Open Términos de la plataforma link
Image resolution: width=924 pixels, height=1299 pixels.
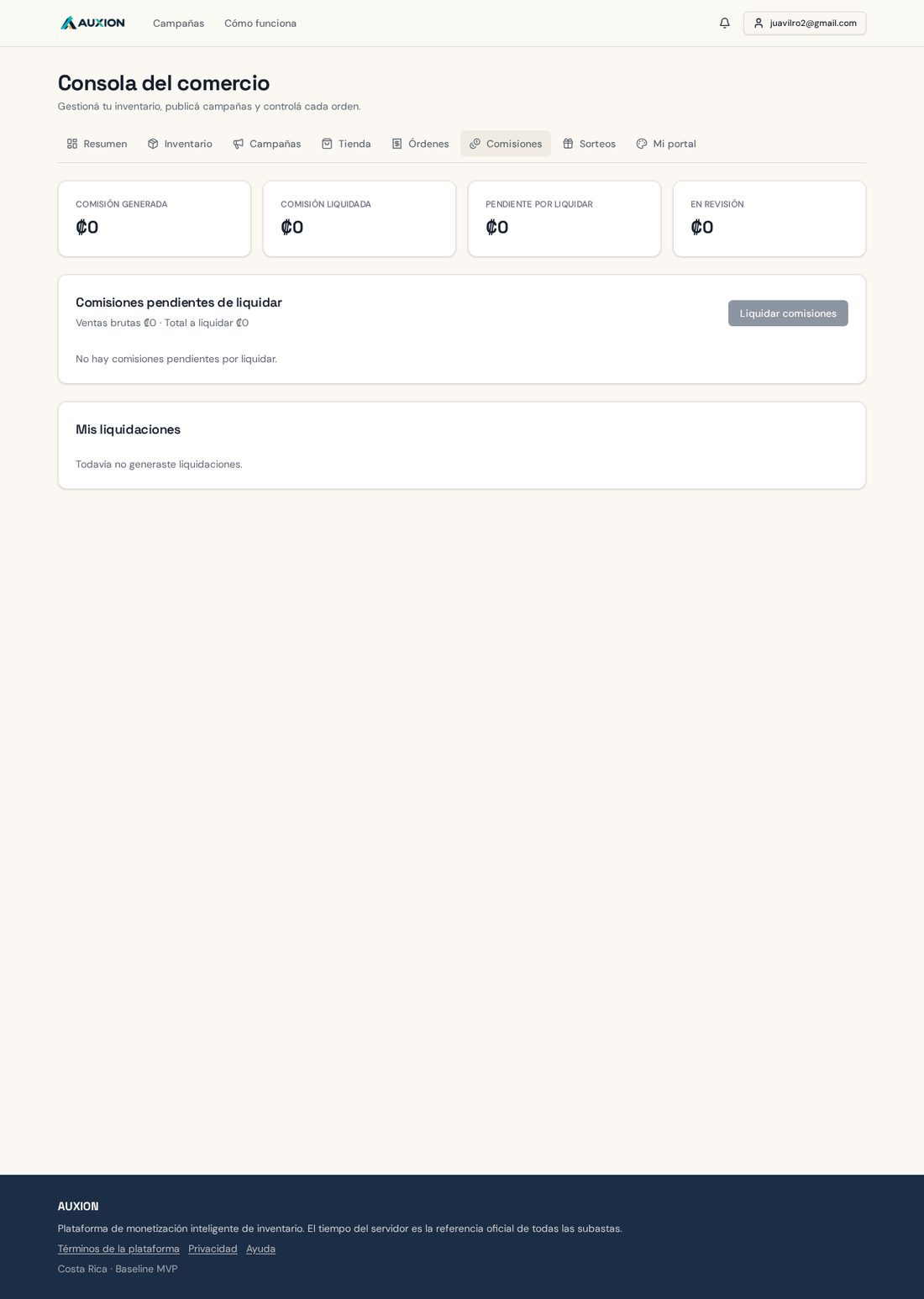coord(118,1249)
